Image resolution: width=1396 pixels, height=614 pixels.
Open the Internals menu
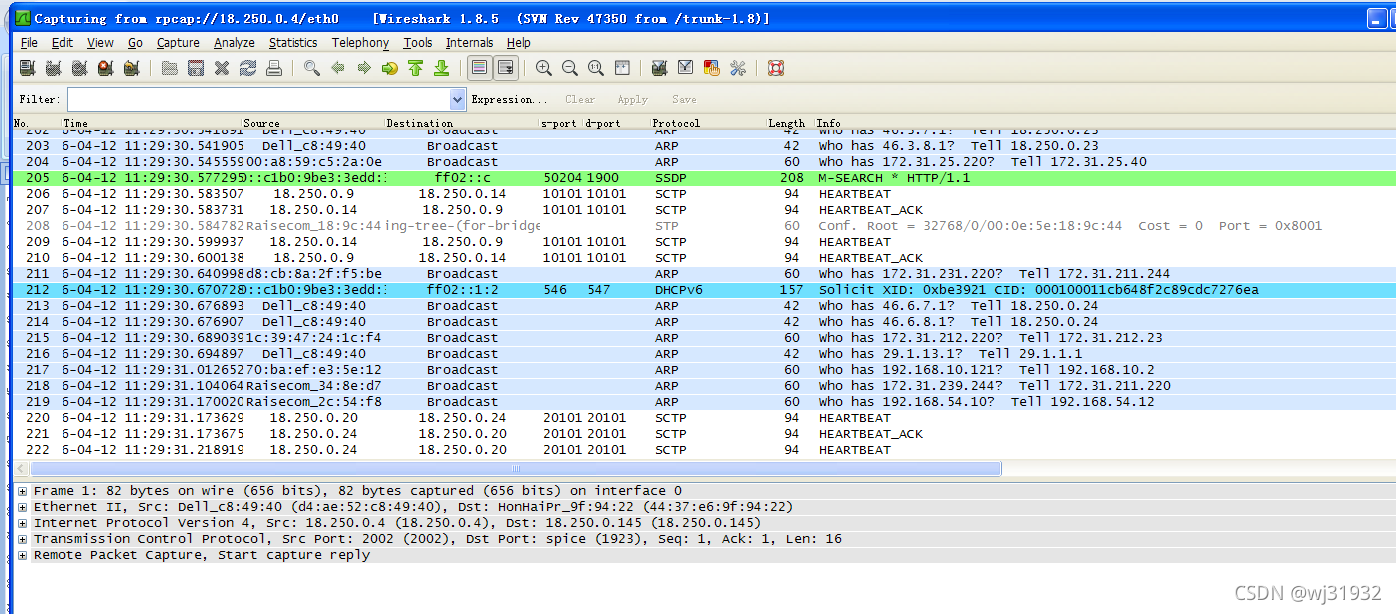[x=469, y=43]
